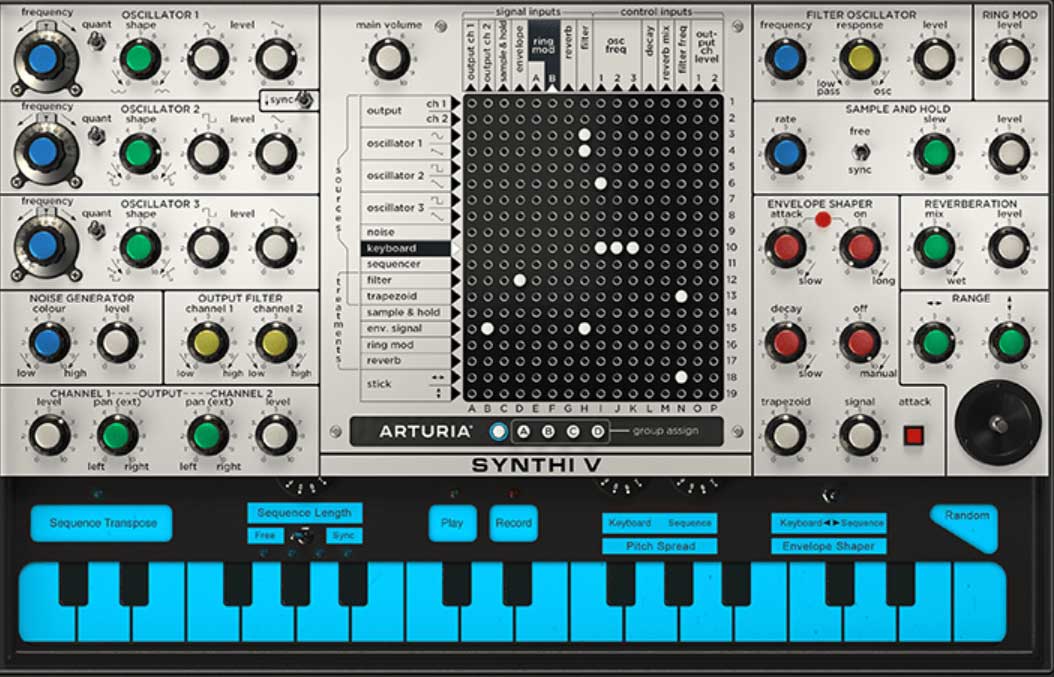Click the Arturia logo
This screenshot has height=677, width=1054.
click(x=425, y=432)
